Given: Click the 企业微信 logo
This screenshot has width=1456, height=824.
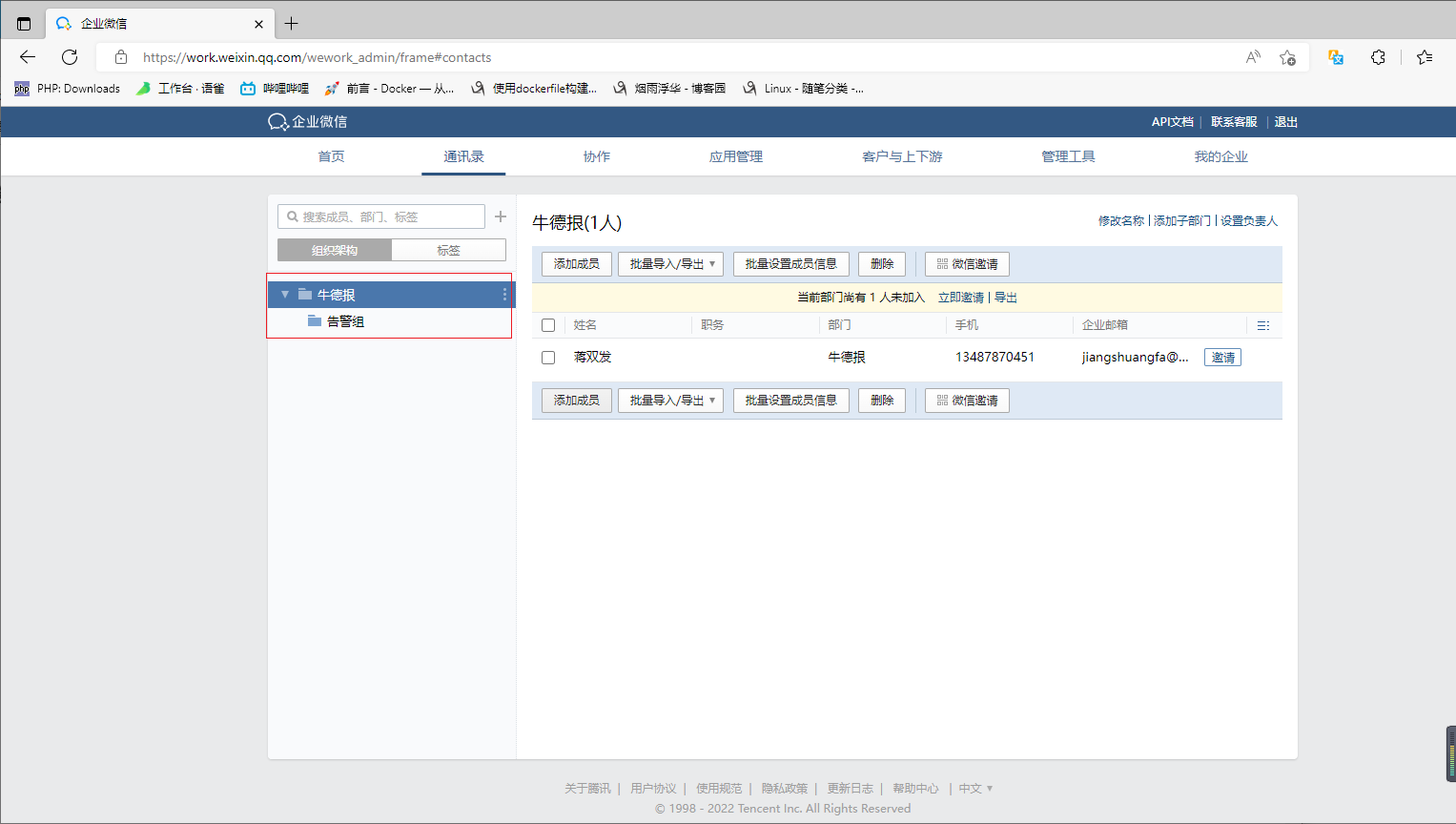Looking at the screenshot, I should pyautogui.click(x=308, y=122).
